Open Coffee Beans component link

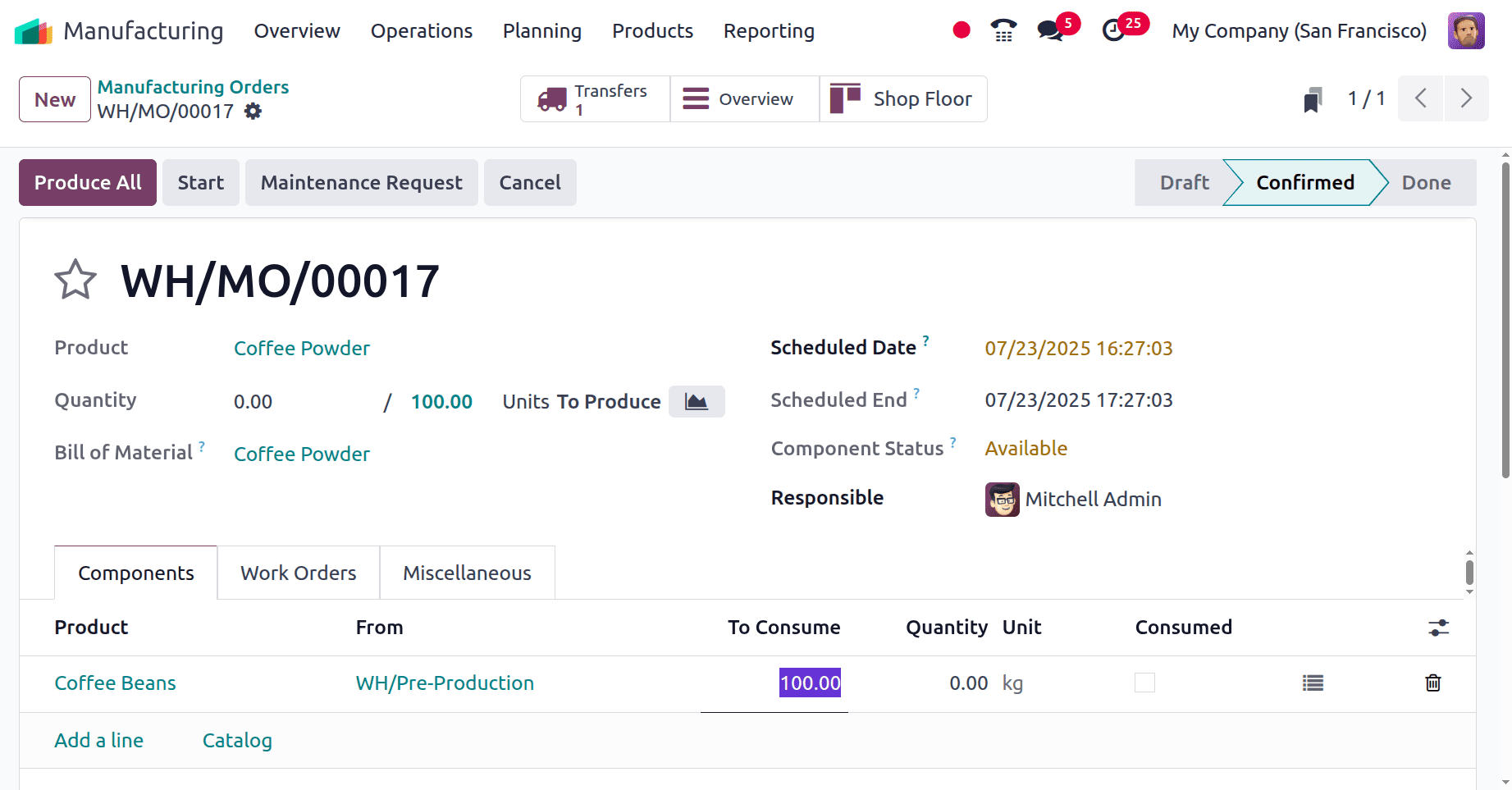pos(116,683)
